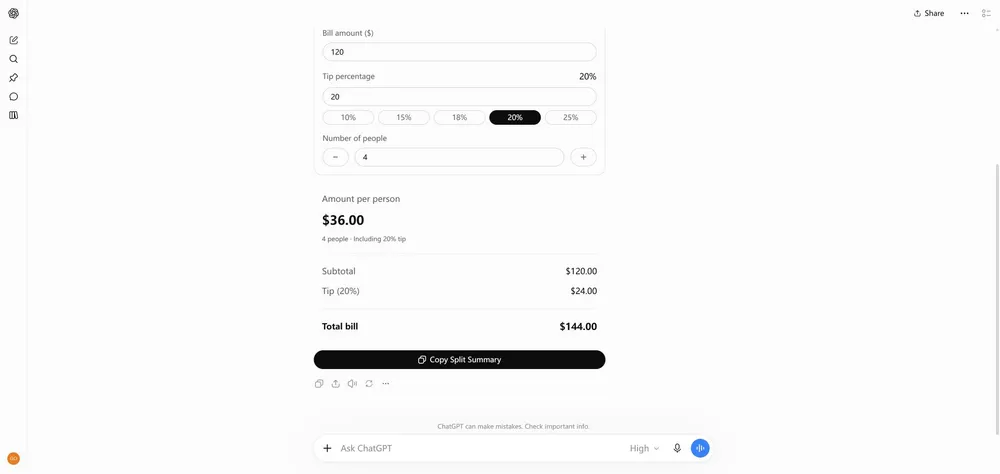Click the Bill amount input field
This screenshot has height=474, width=1000.
[459, 52]
